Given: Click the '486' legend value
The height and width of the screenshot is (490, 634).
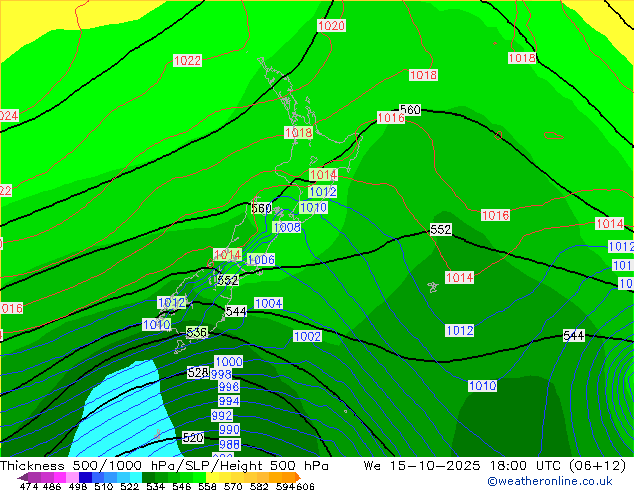Looking at the screenshot, I should pos(52,486).
